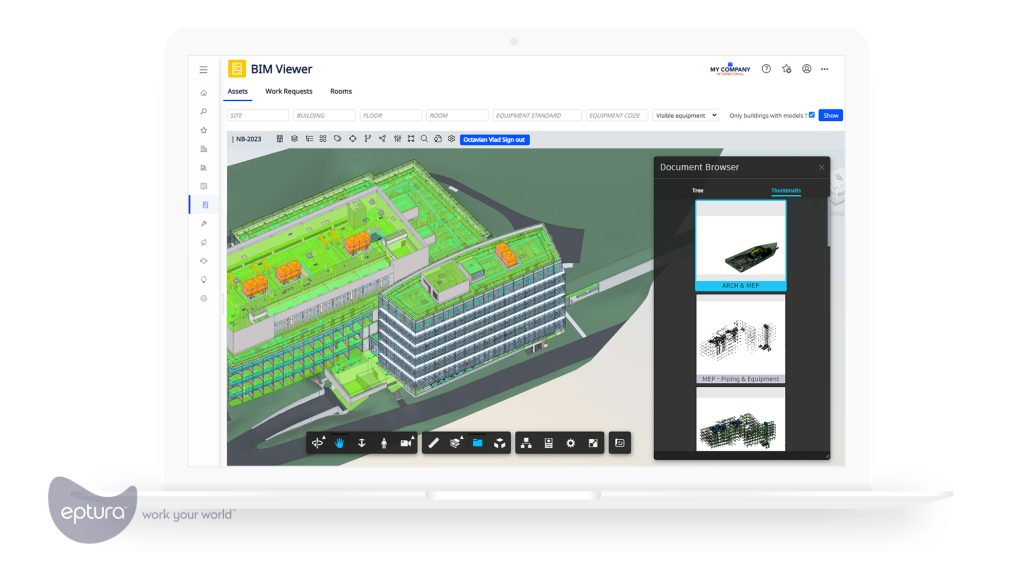Open the help question mark icon

pos(766,68)
